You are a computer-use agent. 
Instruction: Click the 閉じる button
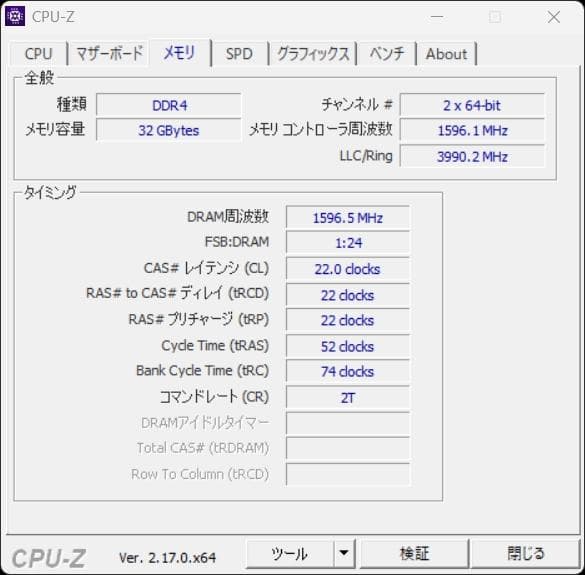(x=525, y=554)
